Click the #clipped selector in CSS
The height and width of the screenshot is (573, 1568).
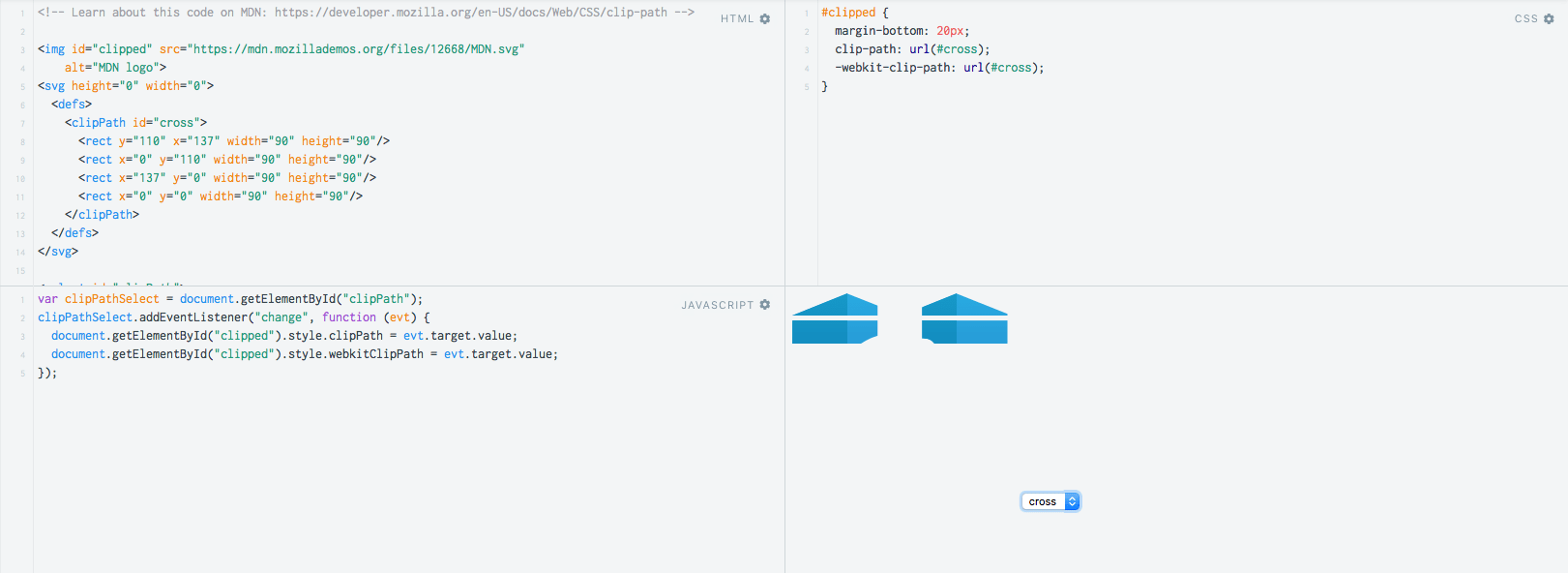(x=848, y=13)
